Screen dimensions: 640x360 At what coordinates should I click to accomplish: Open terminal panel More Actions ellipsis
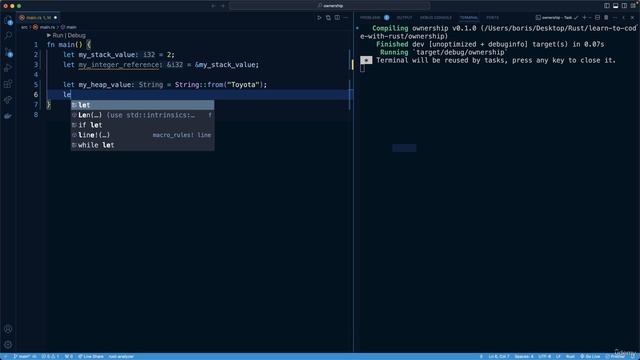(615, 18)
